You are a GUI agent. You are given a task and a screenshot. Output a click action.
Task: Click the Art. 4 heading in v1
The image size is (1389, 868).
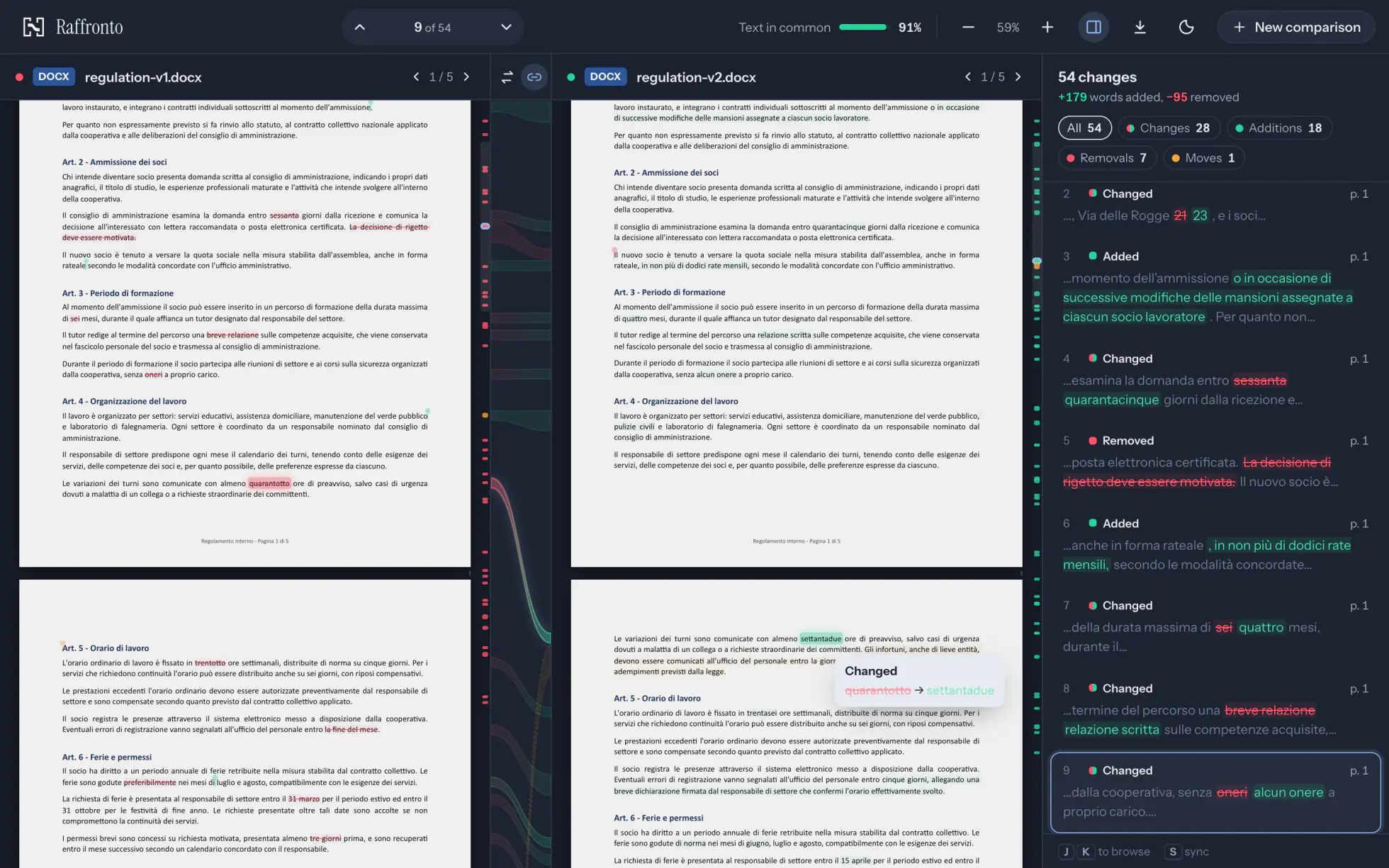124,401
